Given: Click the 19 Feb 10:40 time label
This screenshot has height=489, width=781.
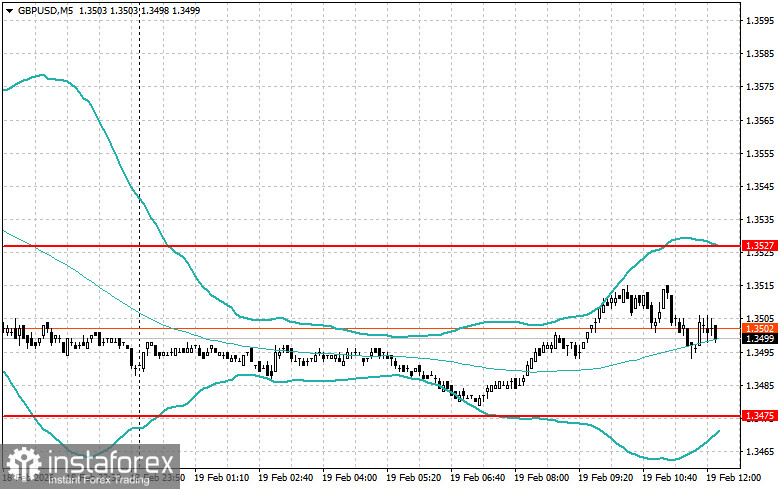Looking at the screenshot, I should (x=669, y=478).
